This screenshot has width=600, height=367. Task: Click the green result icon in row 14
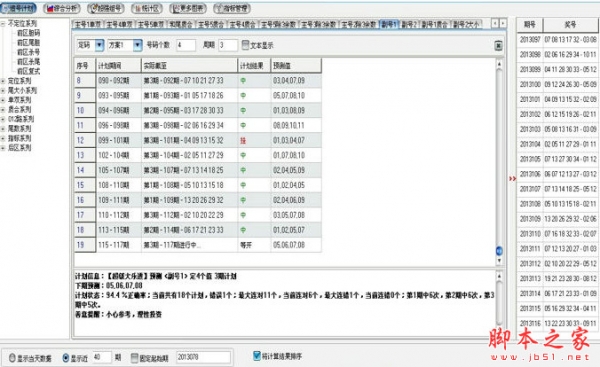[243, 170]
